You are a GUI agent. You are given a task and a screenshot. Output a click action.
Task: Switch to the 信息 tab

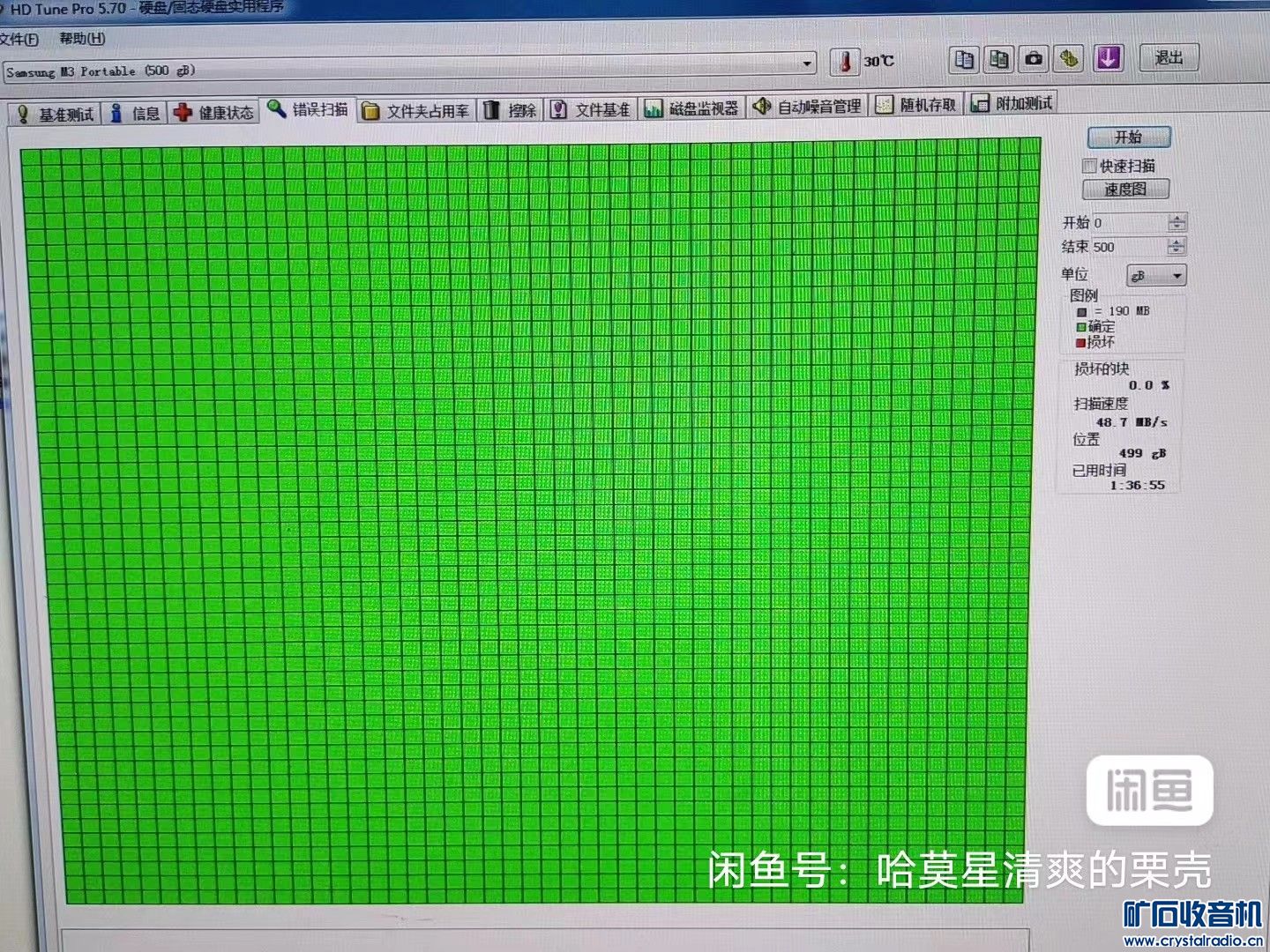[x=136, y=114]
